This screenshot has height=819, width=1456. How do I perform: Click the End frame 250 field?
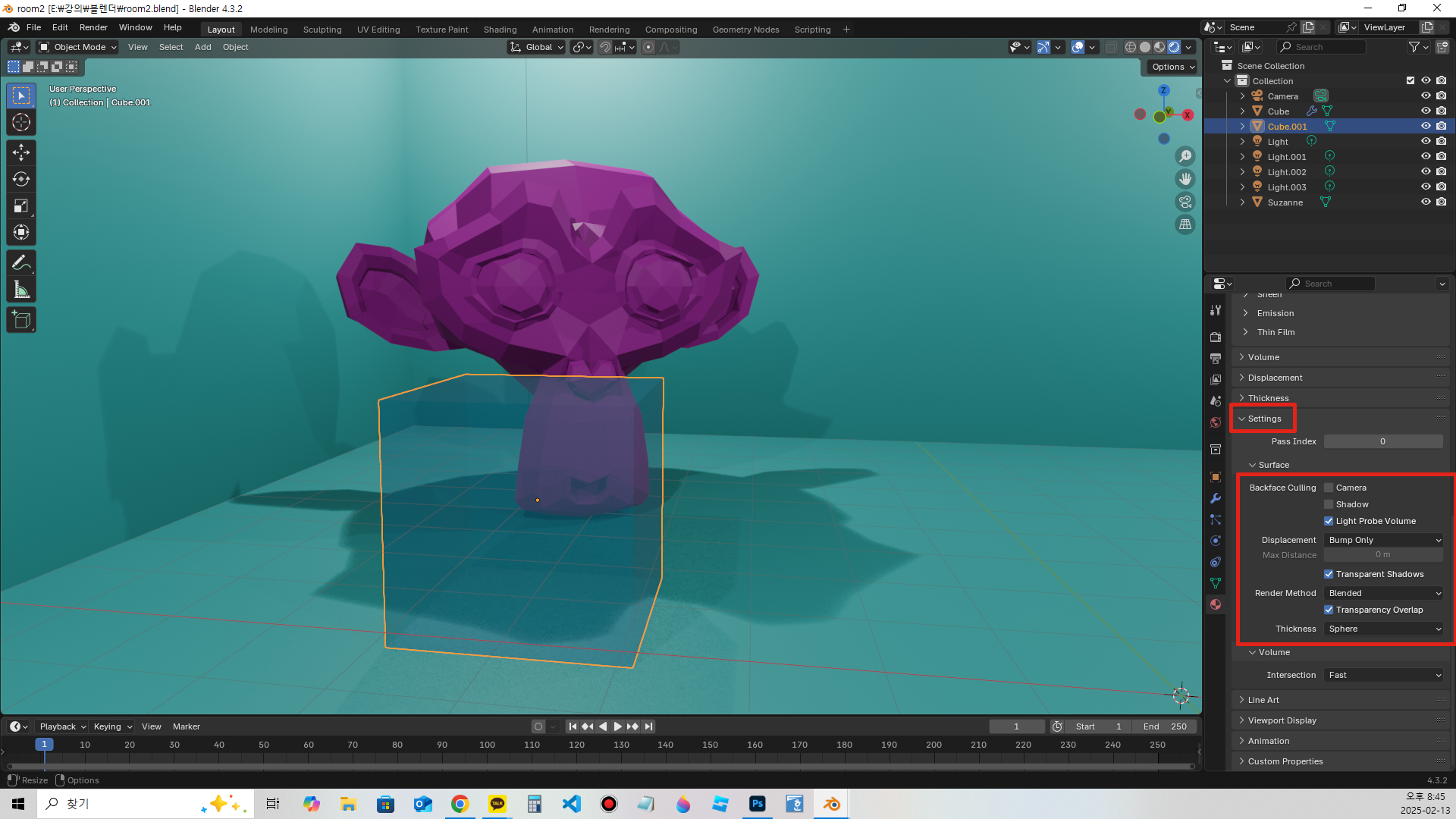1164,726
